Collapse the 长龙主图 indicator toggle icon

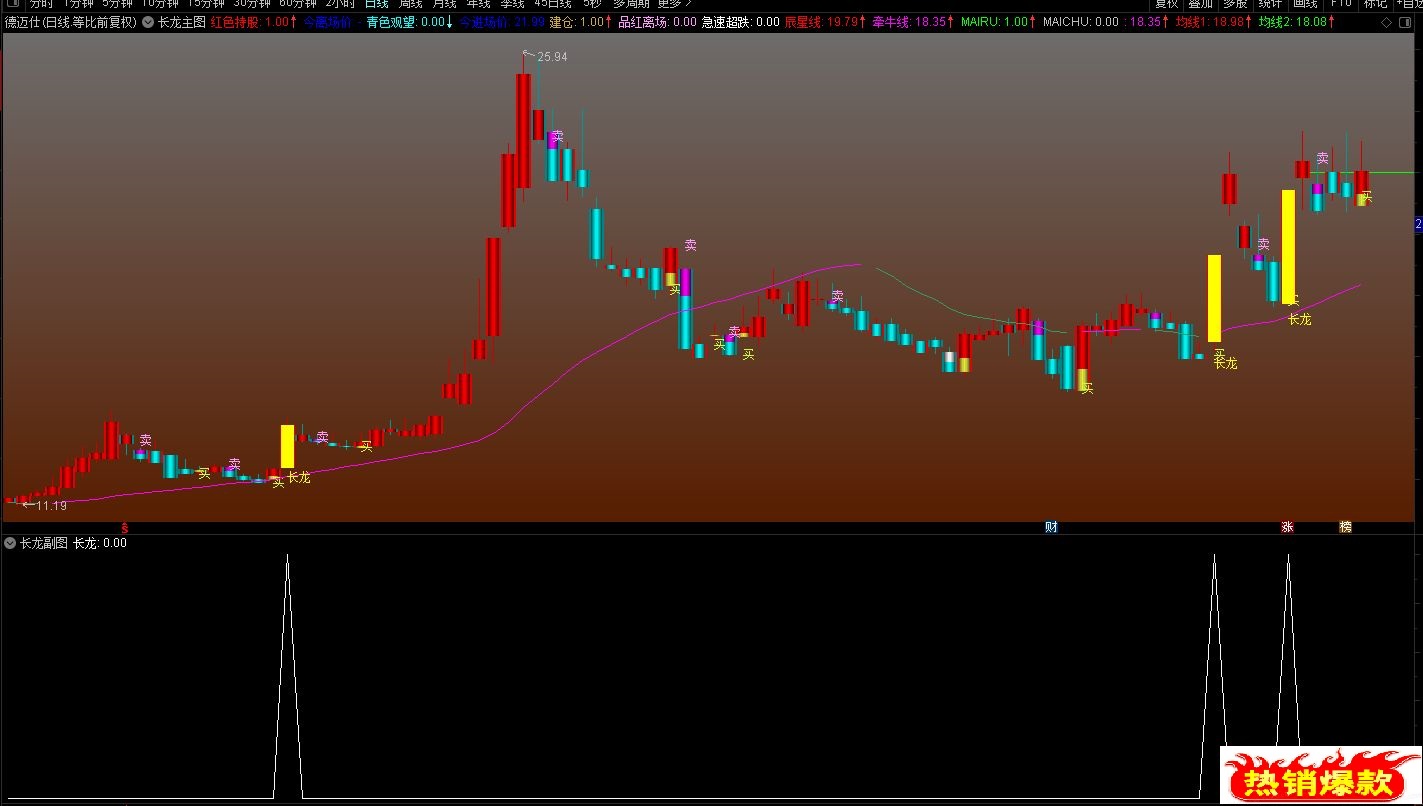[x=148, y=22]
